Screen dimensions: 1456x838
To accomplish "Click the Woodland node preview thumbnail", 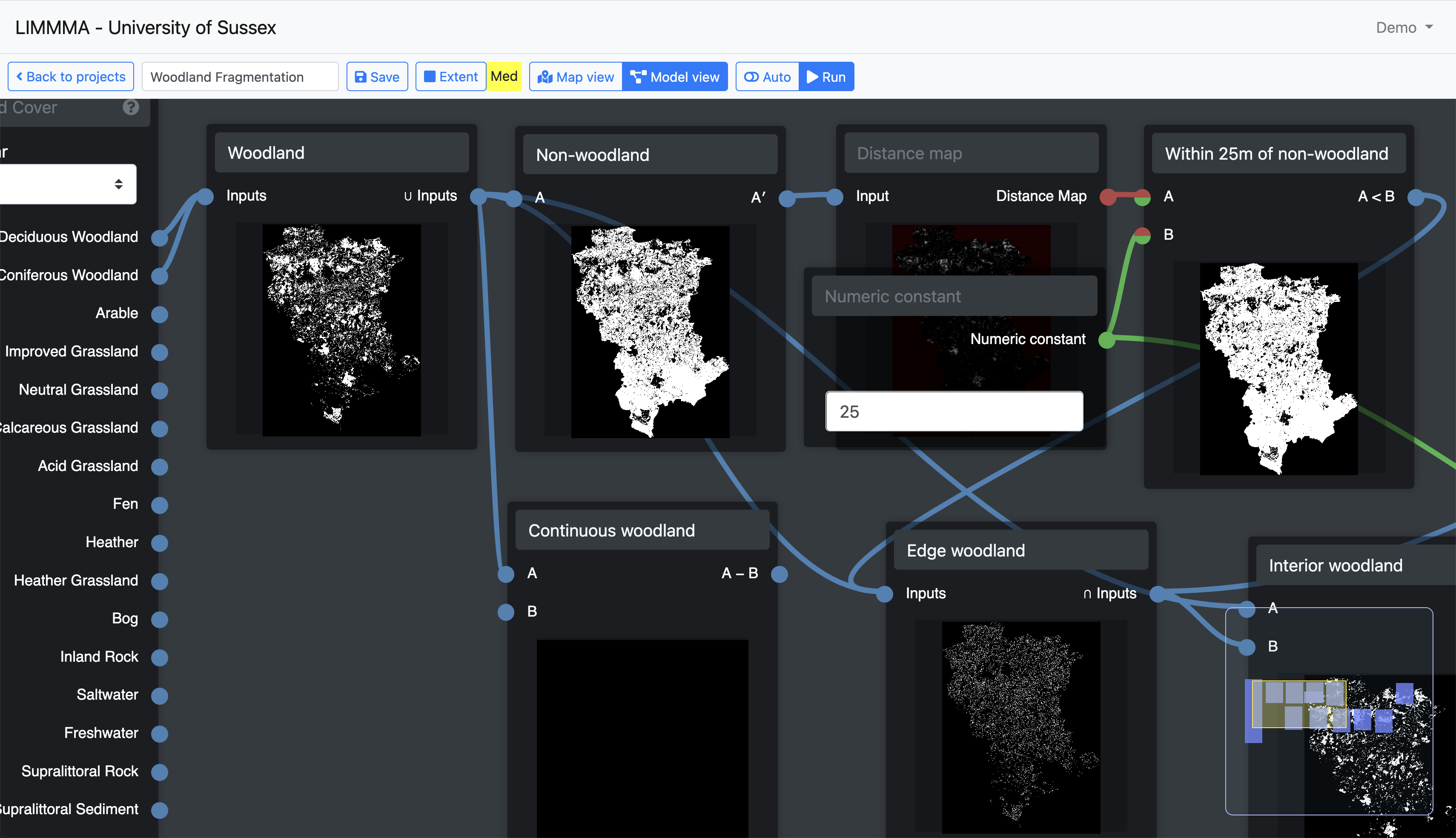I will tap(342, 330).
